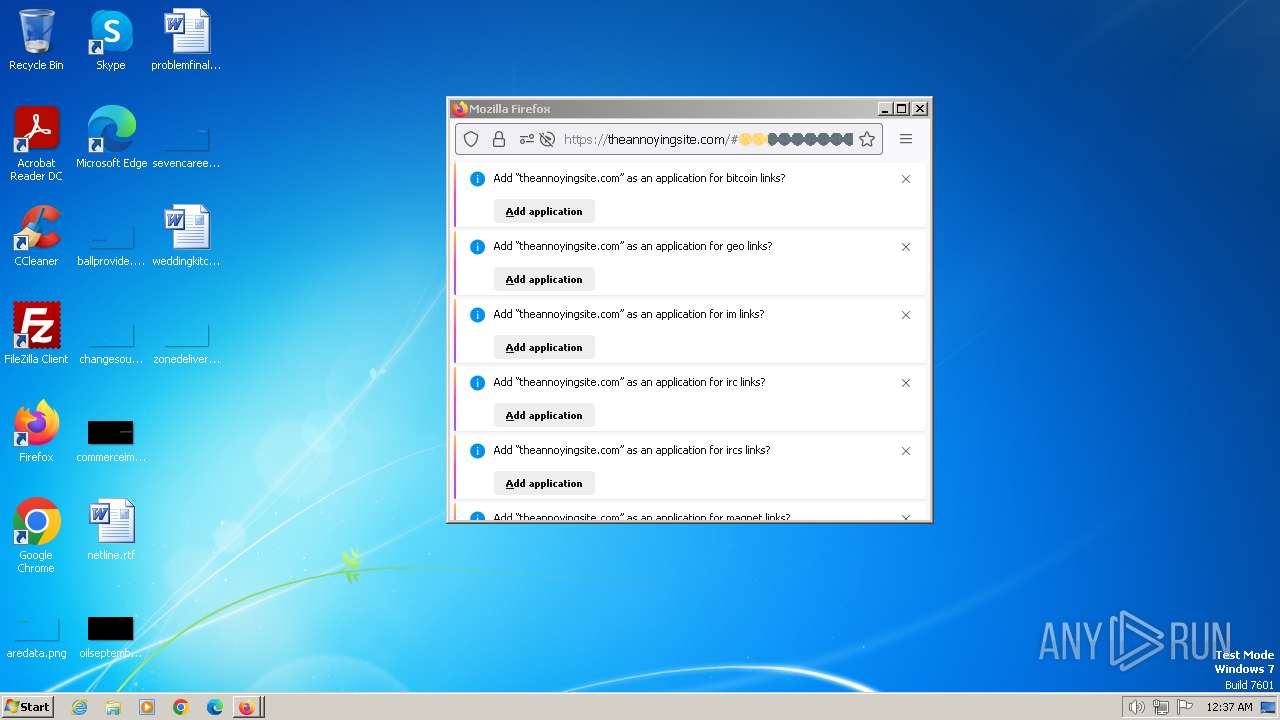Select the netline.rtf desktop file
1280x720 pixels.
pyautogui.click(x=111, y=530)
